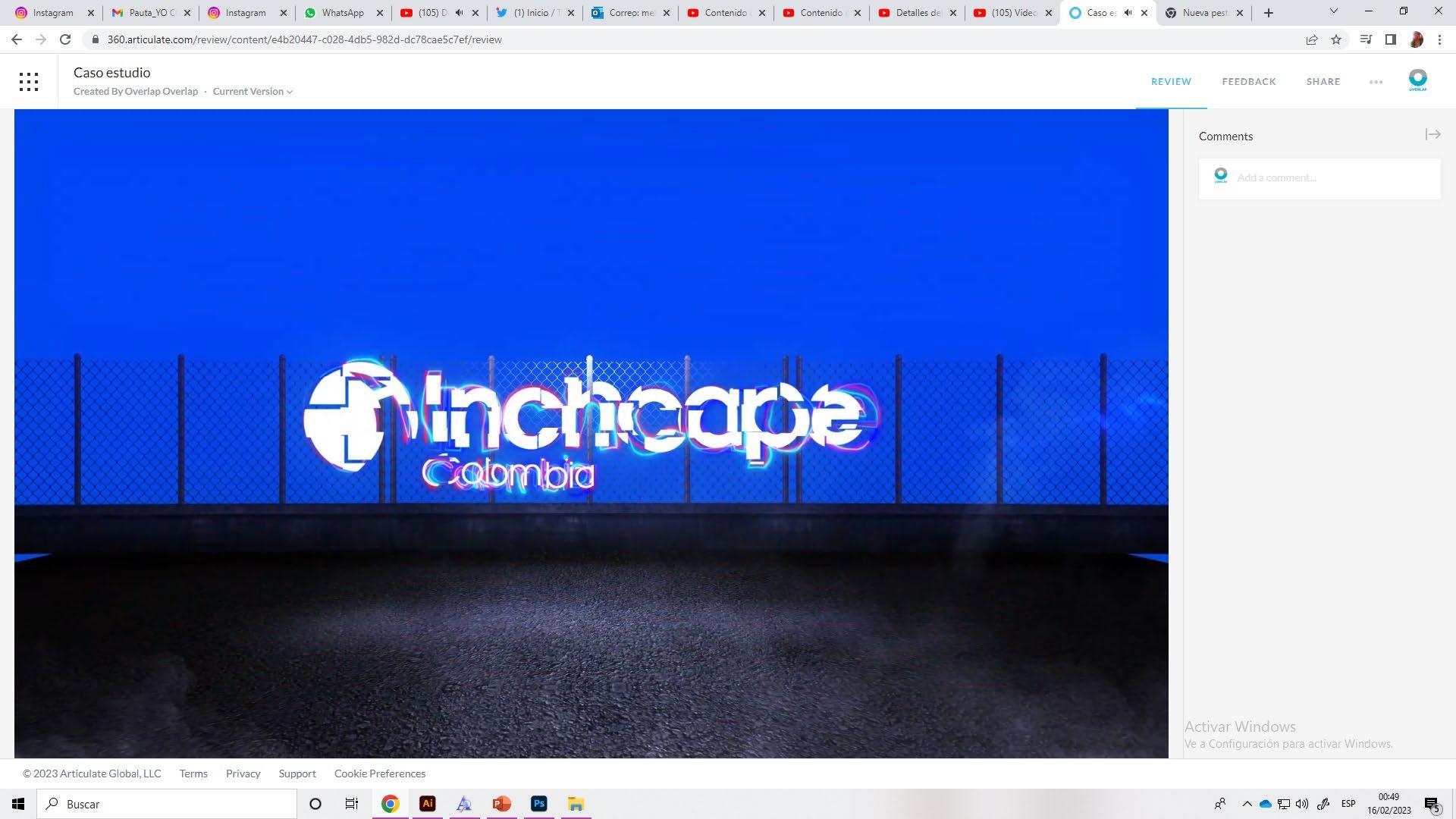Click the Created By Overlap Overlap text
Image resolution: width=1456 pixels, height=819 pixels.
[x=136, y=92]
